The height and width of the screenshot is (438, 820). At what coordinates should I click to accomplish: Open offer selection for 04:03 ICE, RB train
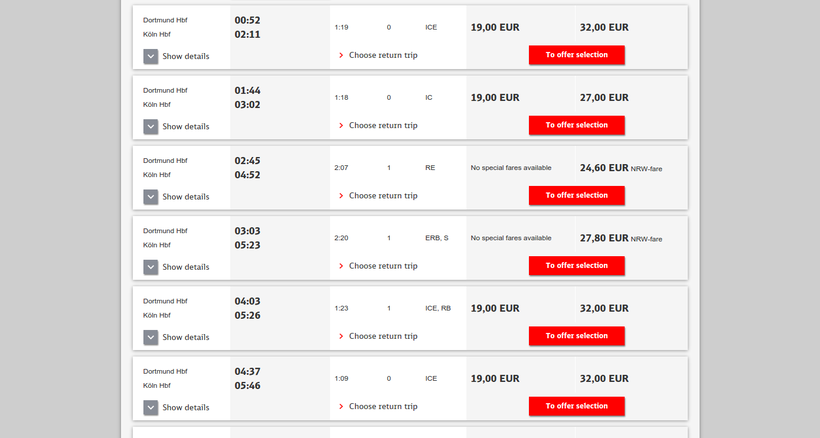pos(576,335)
